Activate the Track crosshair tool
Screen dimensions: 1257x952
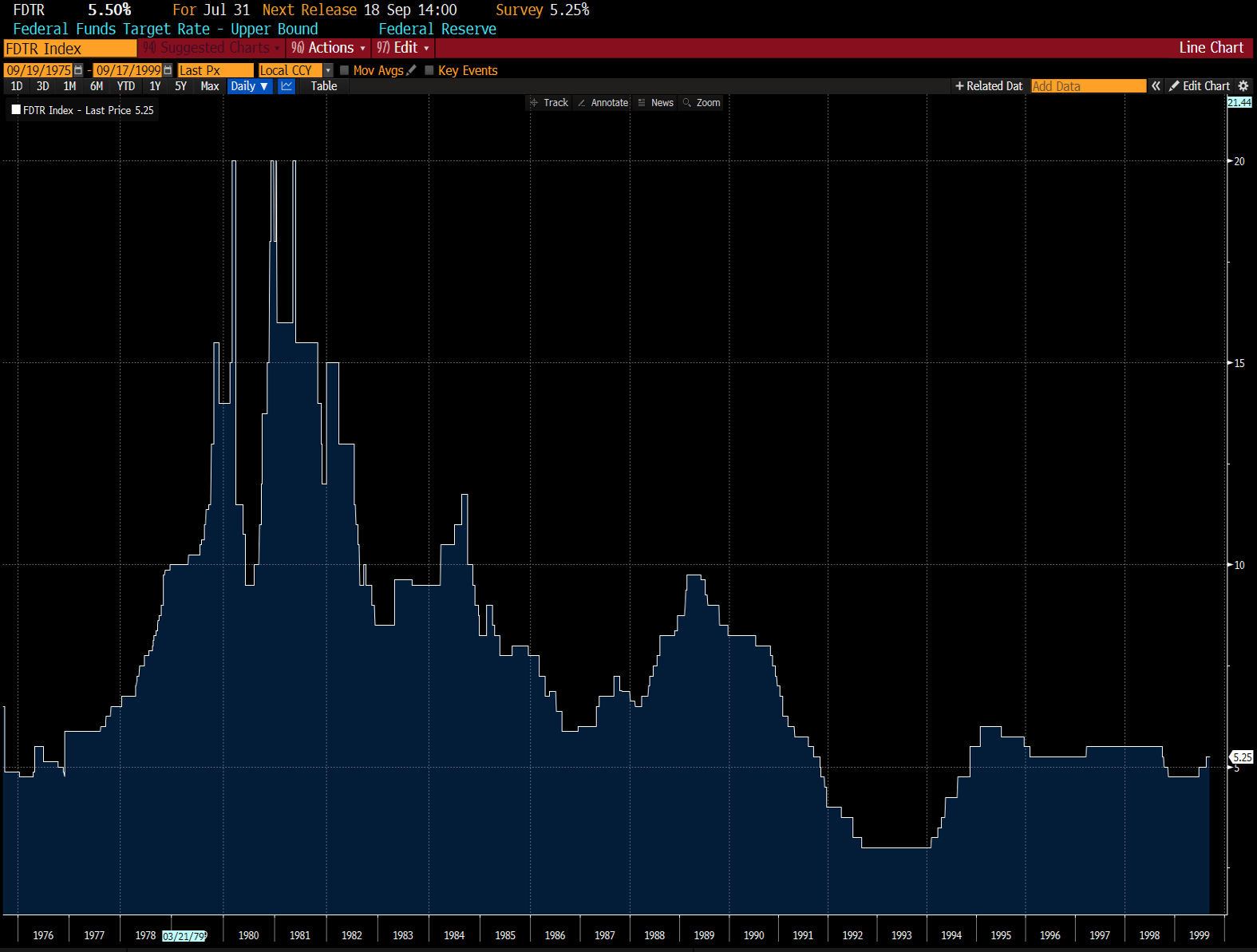tap(549, 103)
